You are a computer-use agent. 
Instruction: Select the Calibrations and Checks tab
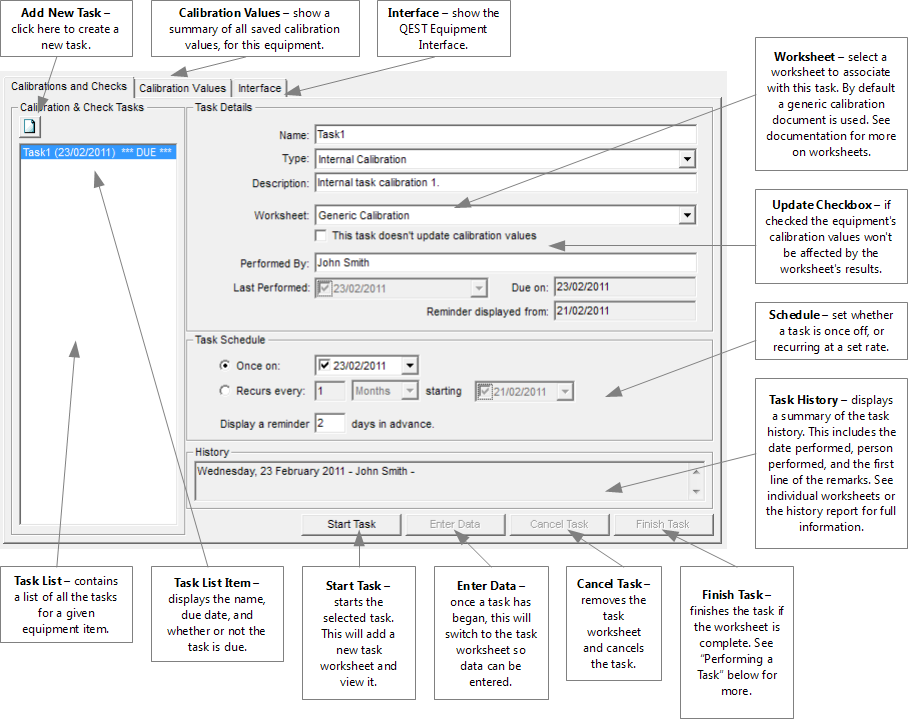[69, 87]
